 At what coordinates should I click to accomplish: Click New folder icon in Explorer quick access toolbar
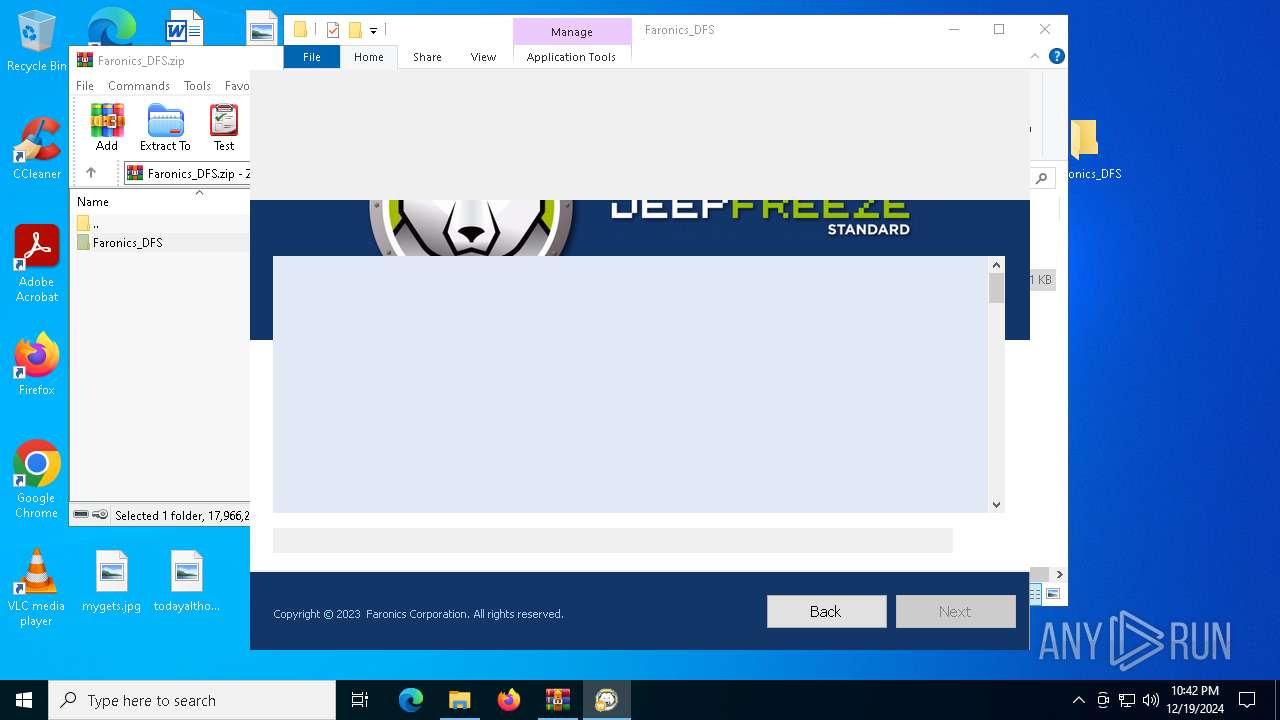(x=355, y=30)
